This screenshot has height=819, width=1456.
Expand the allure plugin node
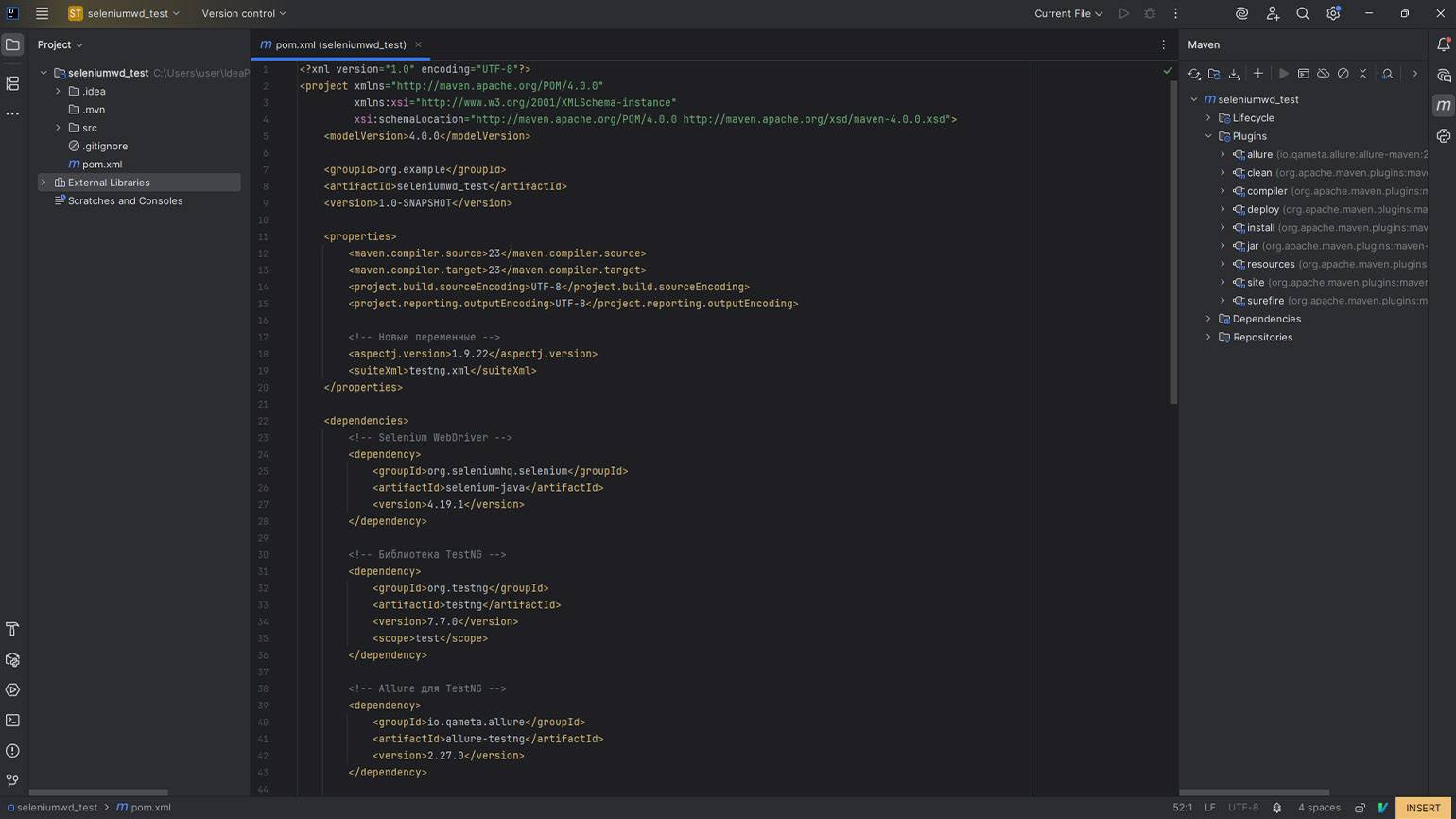(1222, 154)
